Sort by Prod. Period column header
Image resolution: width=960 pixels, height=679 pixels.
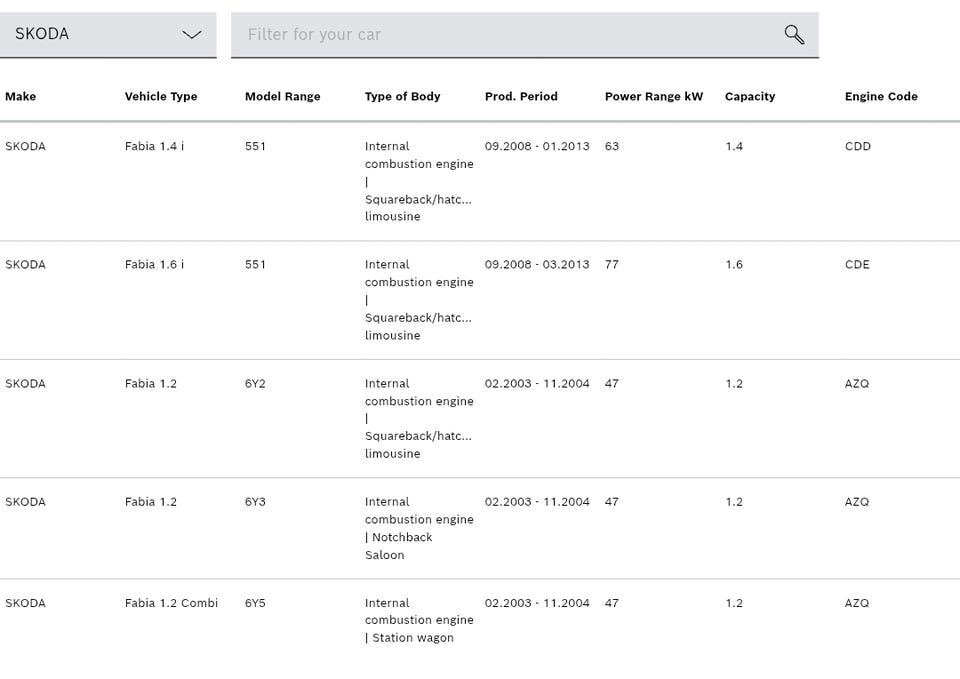521,97
